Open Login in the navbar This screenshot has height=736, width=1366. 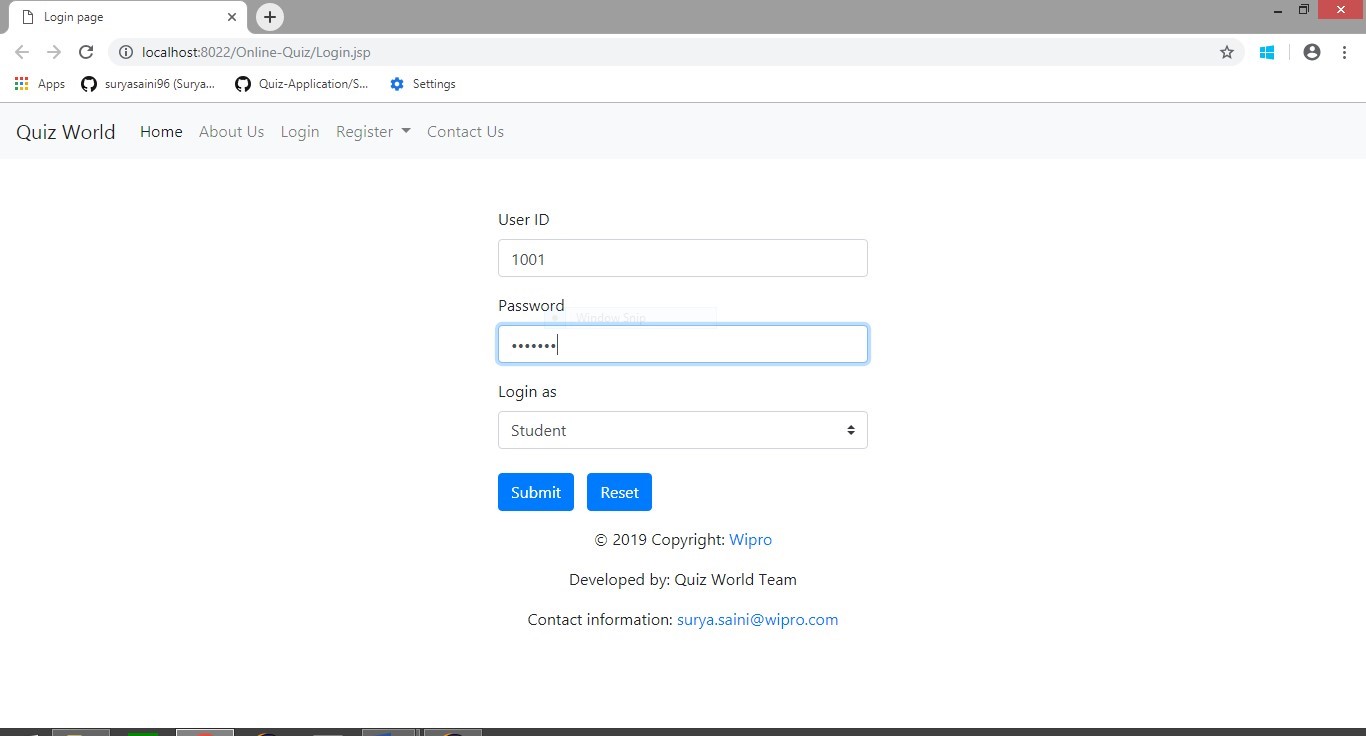pos(300,132)
